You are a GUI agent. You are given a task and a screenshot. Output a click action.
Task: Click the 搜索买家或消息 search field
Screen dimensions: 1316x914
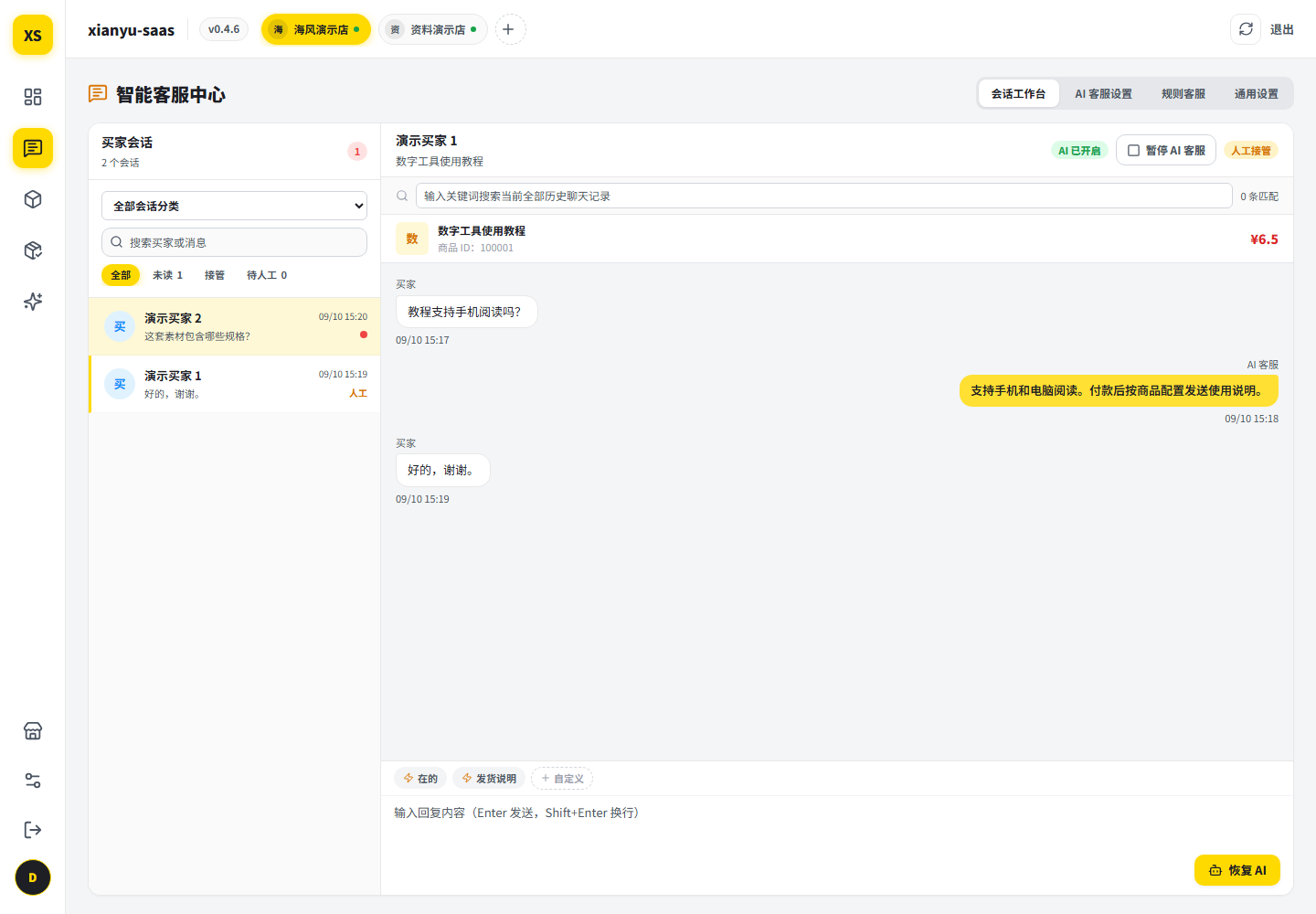pos(234,242)
